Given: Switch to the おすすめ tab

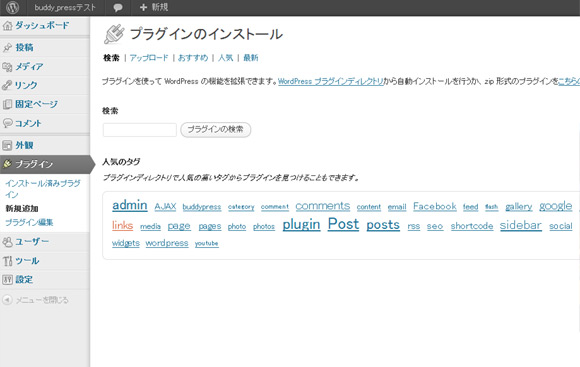Looking at the screenshot, I should (193, 58).
